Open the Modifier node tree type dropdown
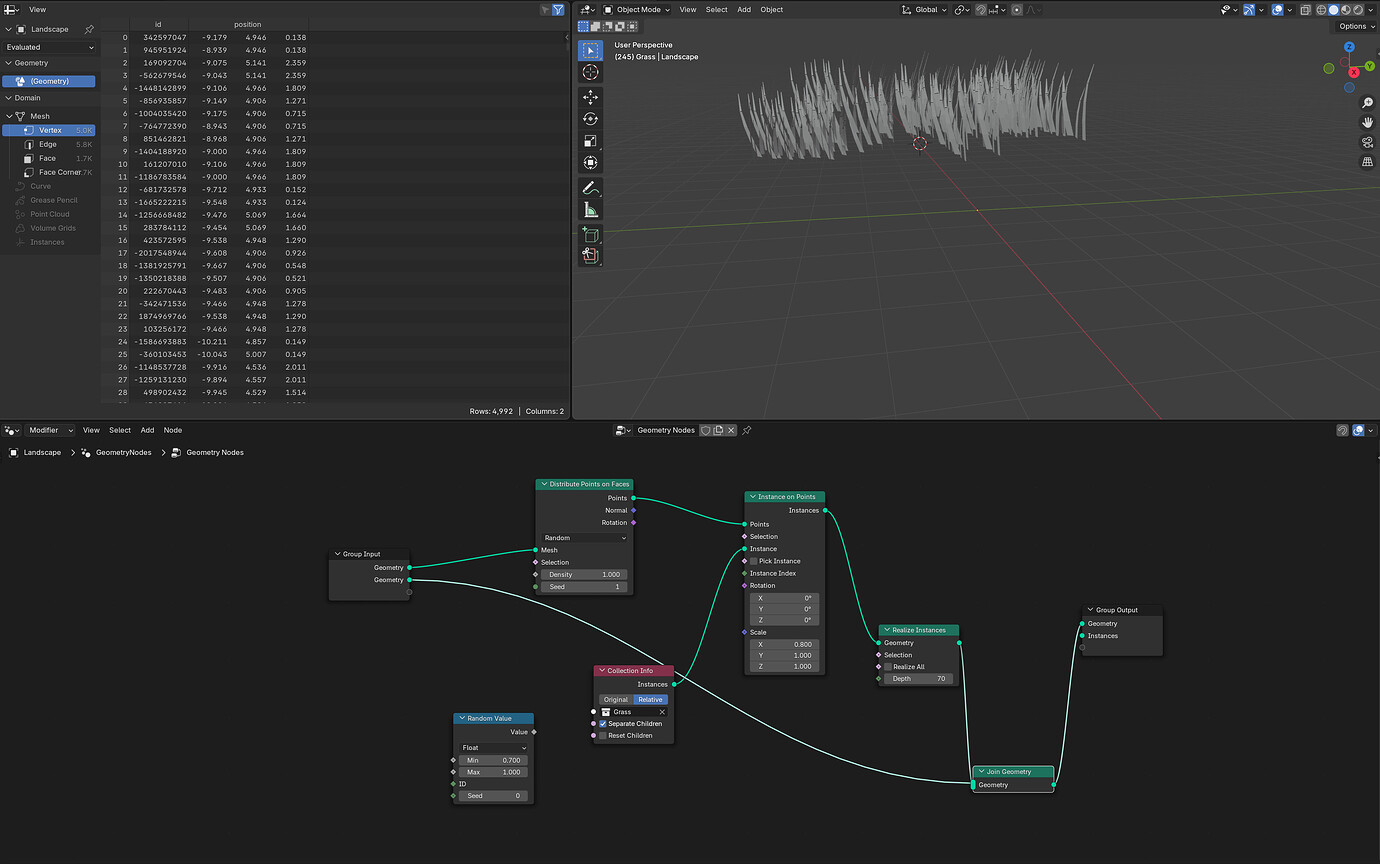The image size is (1380, 864). coord(50,430)
